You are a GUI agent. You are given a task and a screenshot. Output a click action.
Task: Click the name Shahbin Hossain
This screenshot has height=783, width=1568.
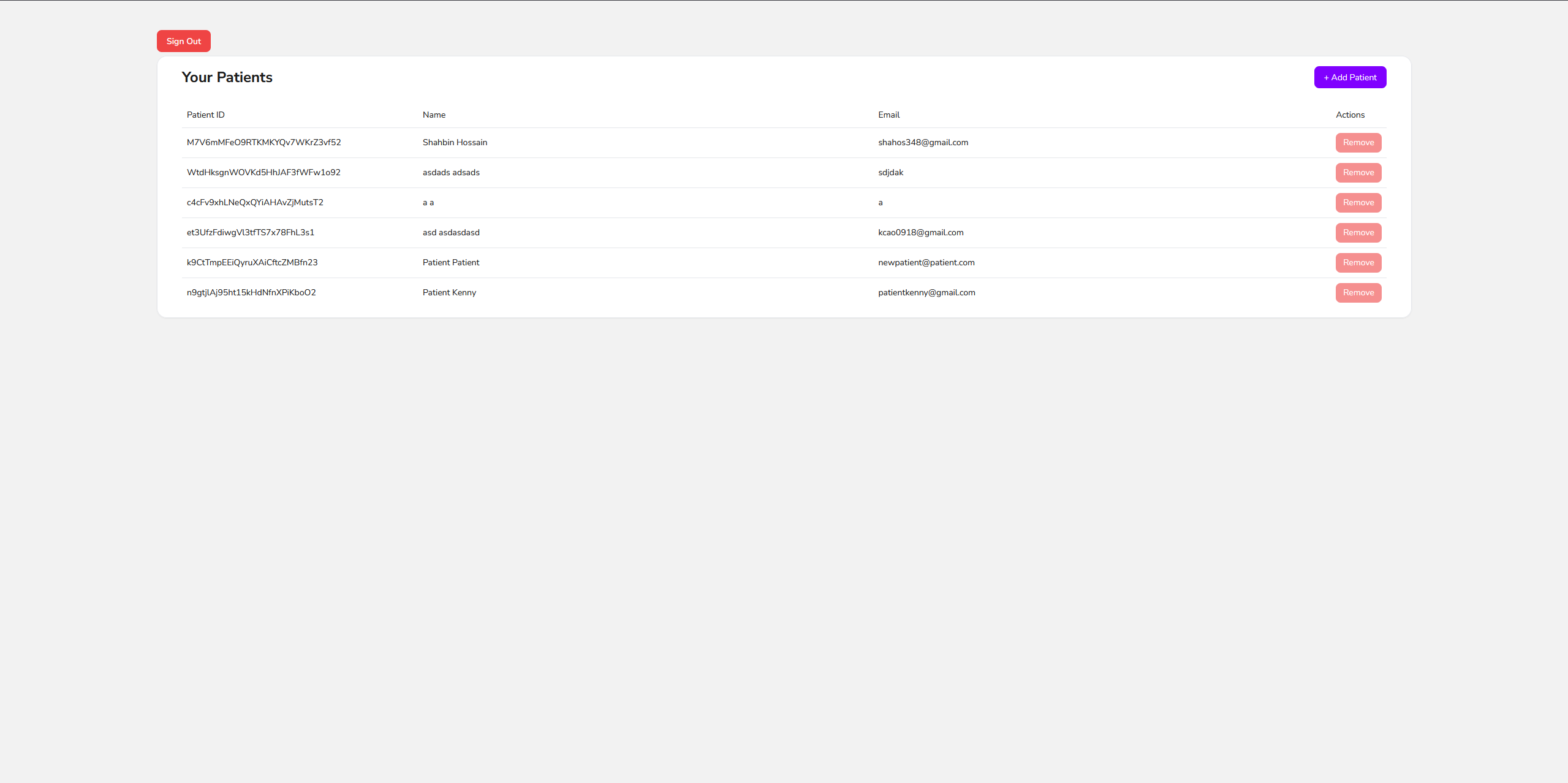point(455,142)
